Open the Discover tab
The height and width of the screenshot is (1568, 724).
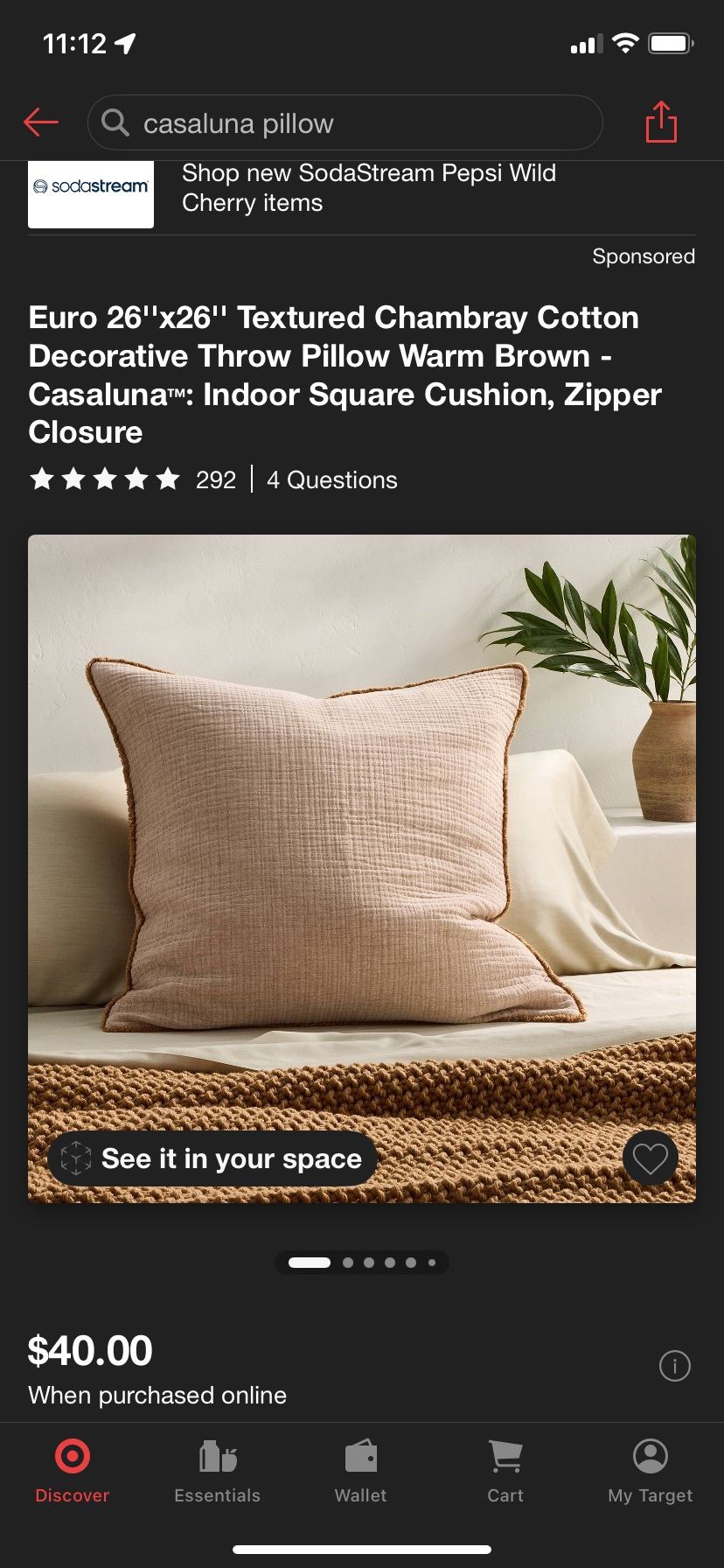73,1472
